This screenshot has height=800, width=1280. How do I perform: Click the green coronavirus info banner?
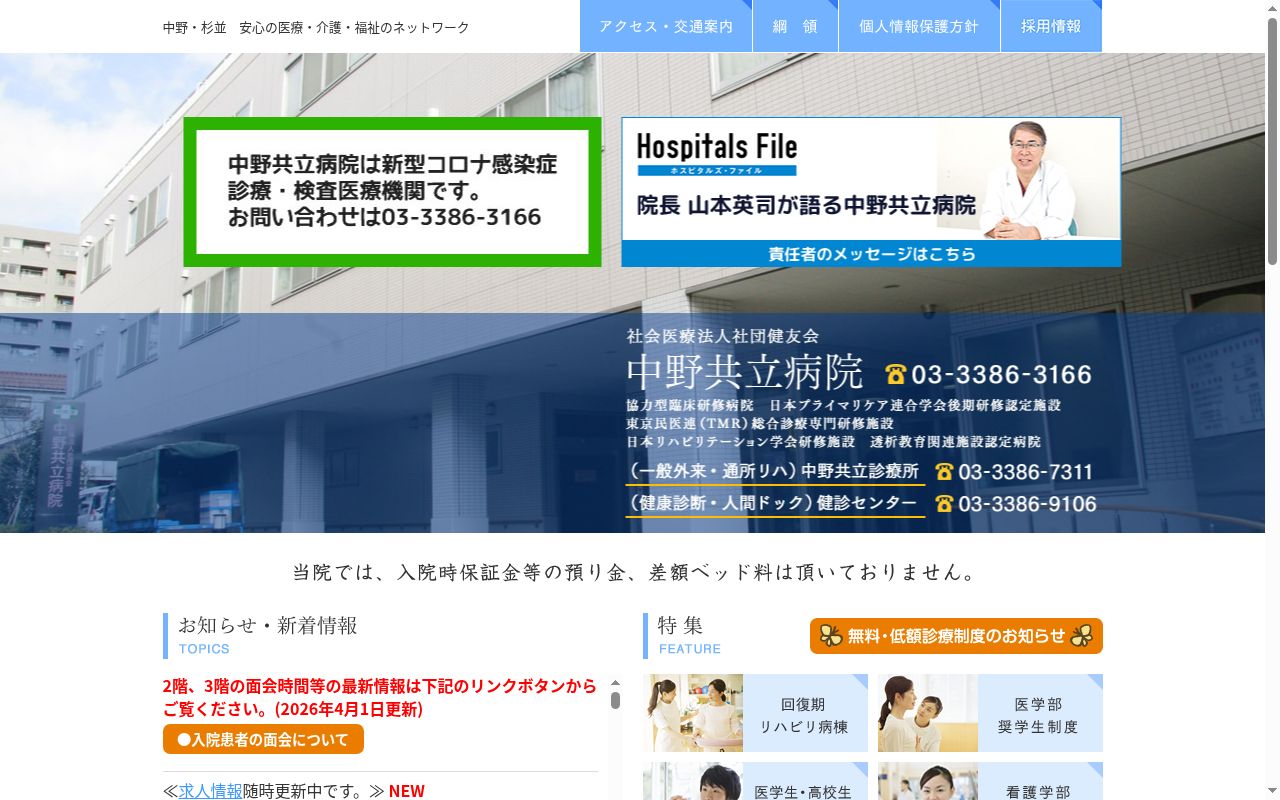click(x=392, y=192)
